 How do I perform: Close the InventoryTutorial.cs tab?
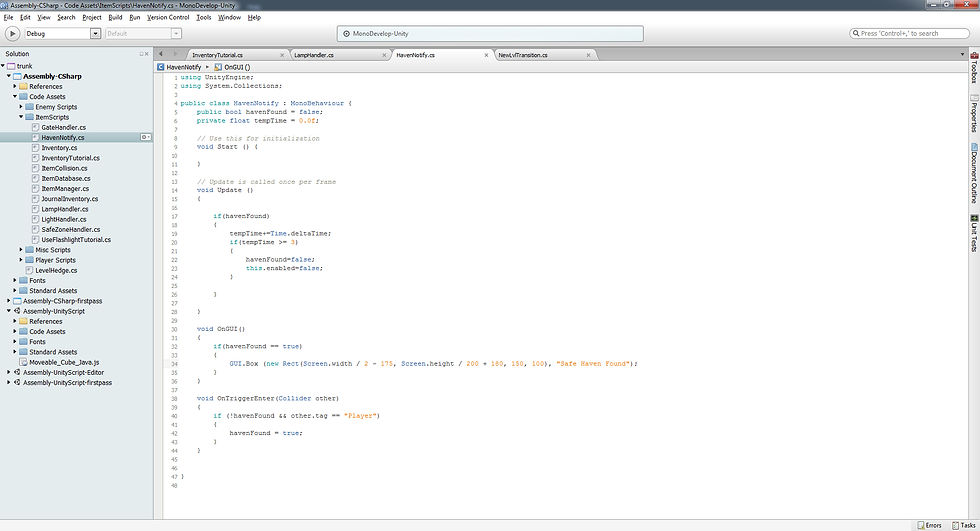(282, 55)
